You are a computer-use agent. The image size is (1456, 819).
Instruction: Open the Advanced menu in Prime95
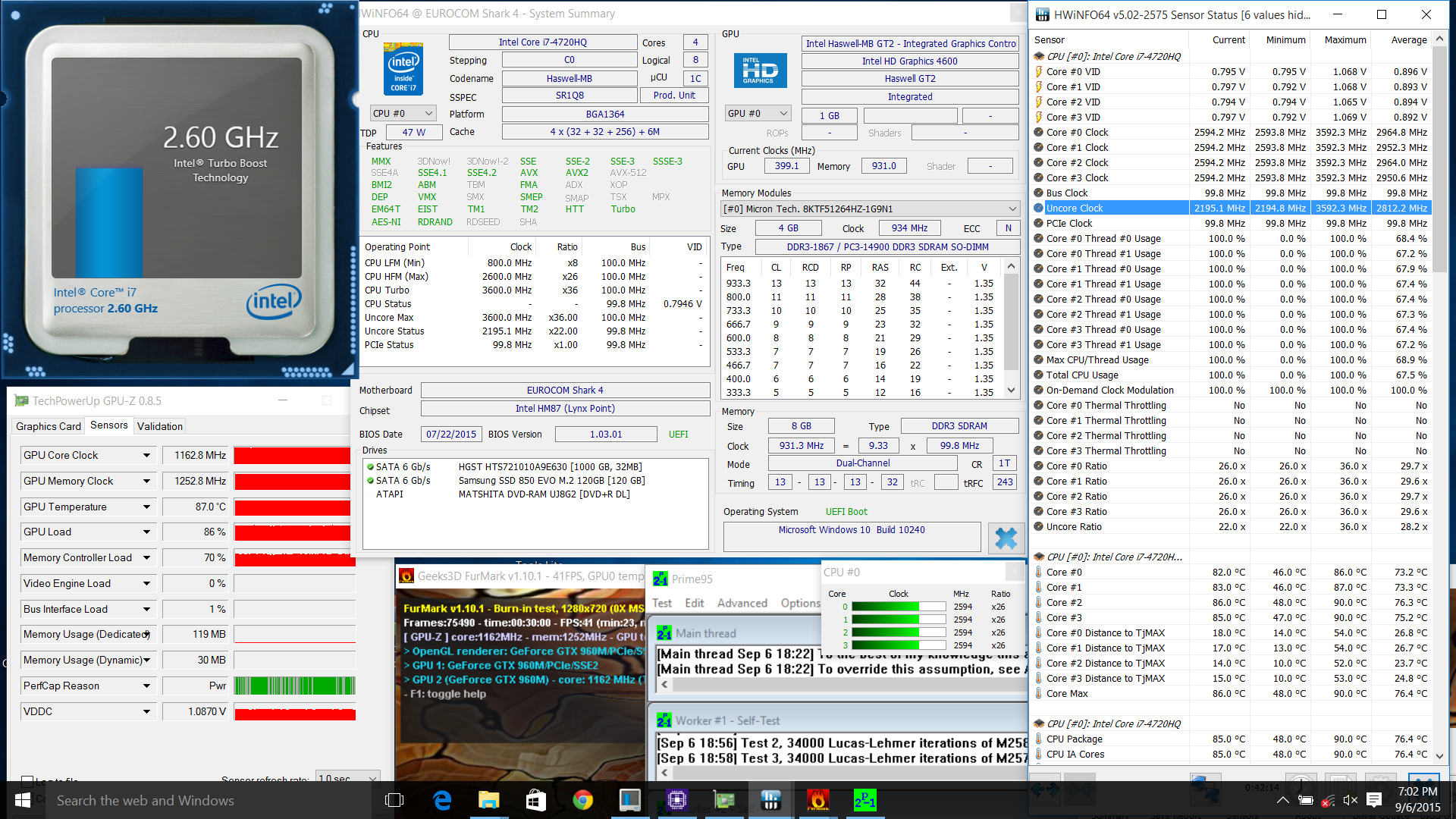(742, 603)
